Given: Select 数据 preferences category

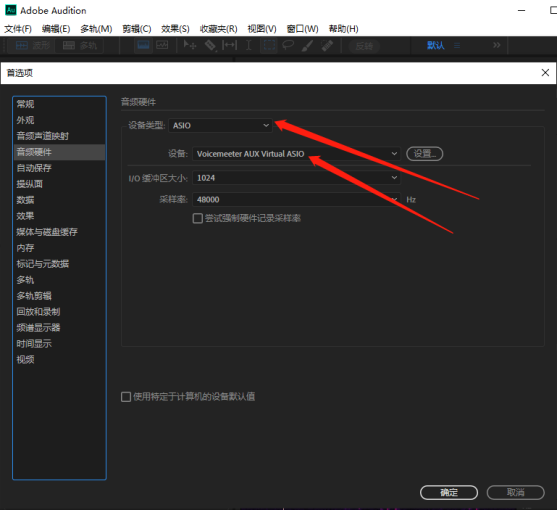Looking at the screenshot, I should point(59,200).
